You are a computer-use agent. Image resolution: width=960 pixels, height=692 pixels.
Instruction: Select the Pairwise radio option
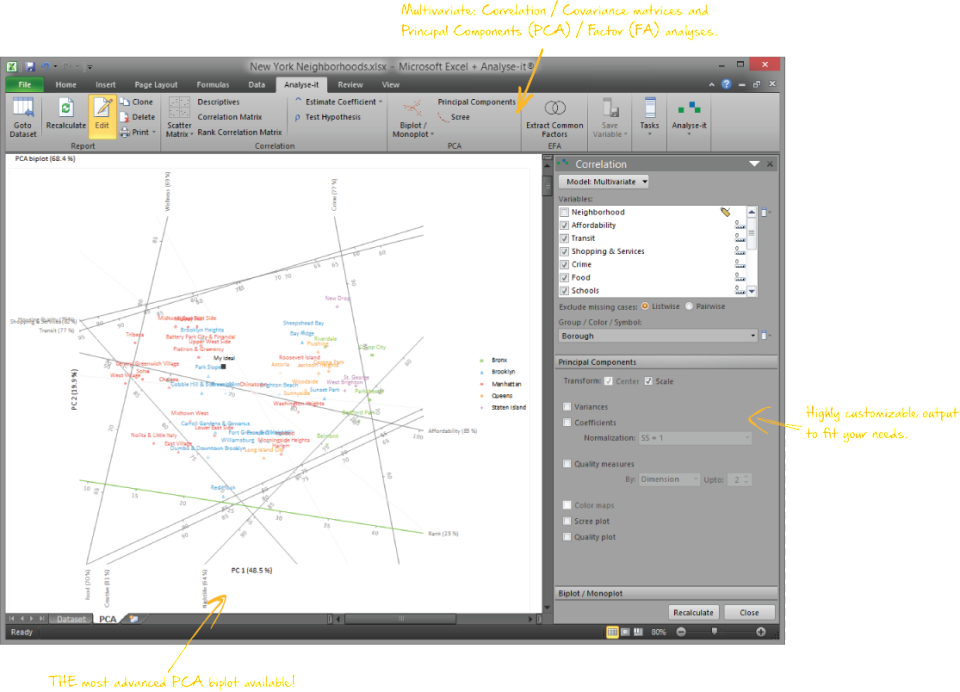point(689,306)
